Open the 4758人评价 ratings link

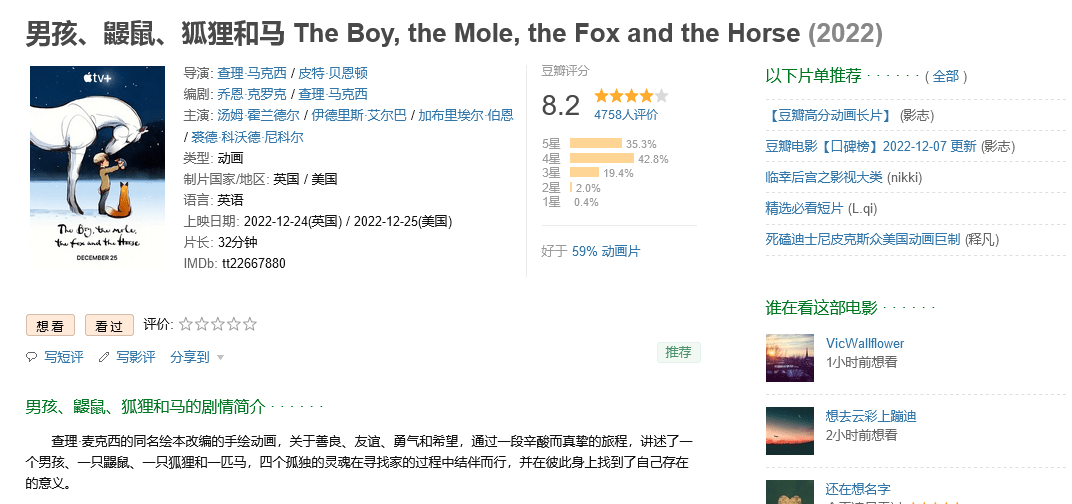(x=626, y=114)
